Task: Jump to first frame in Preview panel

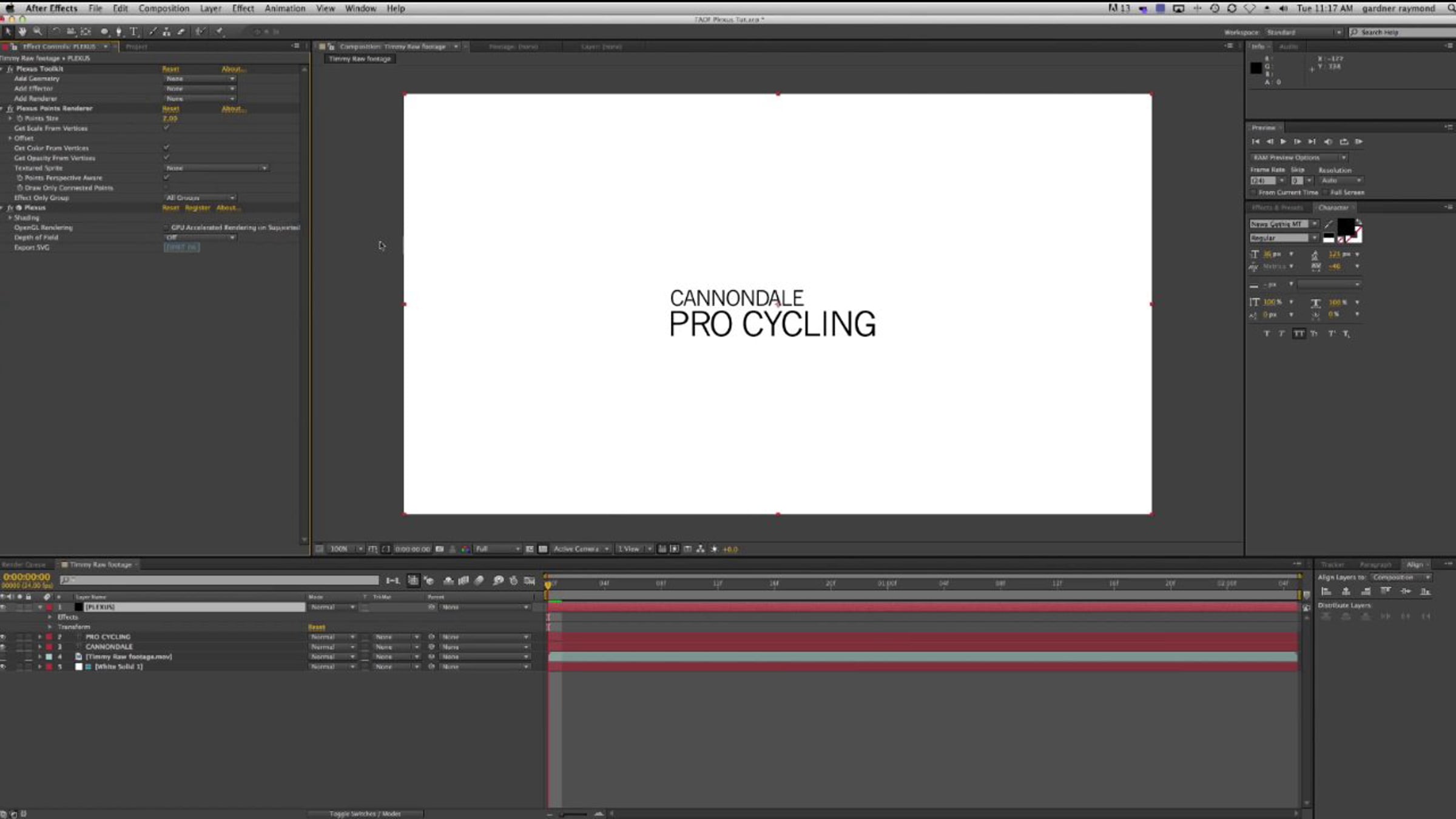Action: (x=1255, y=142)
